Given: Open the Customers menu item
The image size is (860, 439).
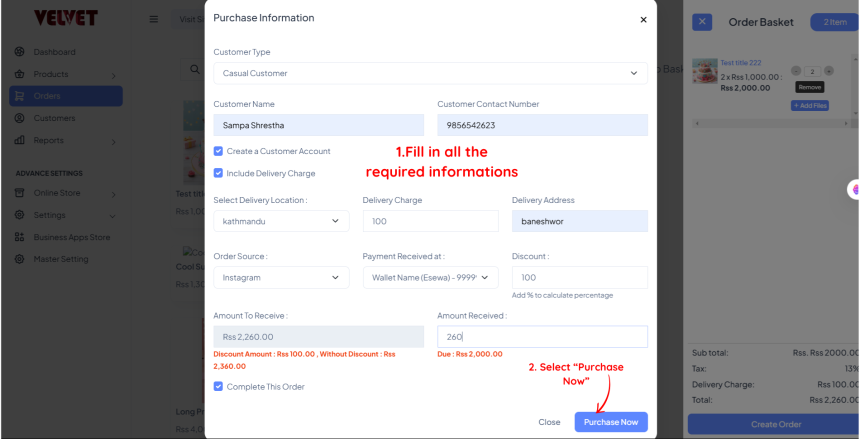Looking at the screenshot, I should [x=54, y=118].
